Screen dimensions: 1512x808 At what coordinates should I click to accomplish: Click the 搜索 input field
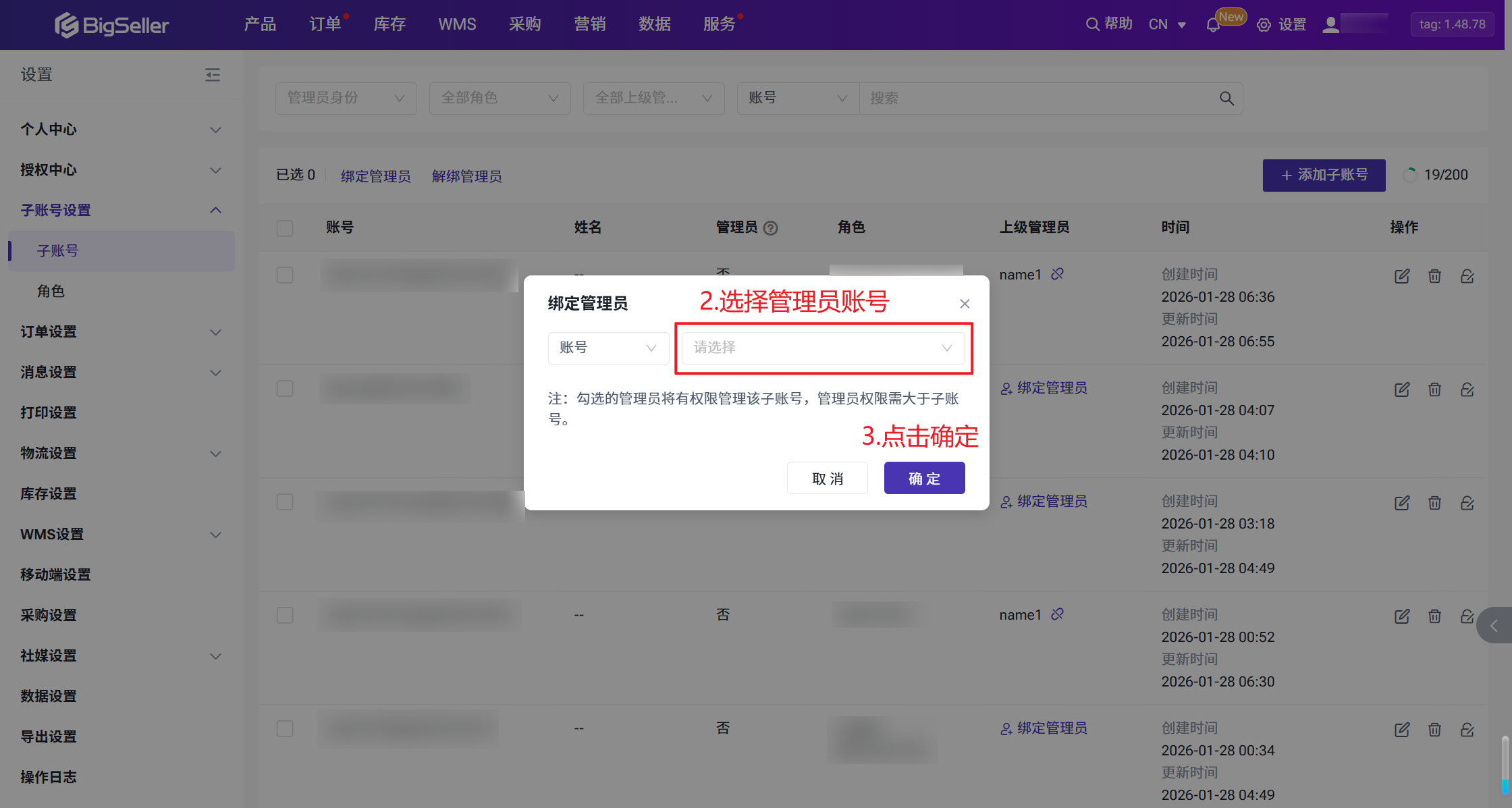1039,99
